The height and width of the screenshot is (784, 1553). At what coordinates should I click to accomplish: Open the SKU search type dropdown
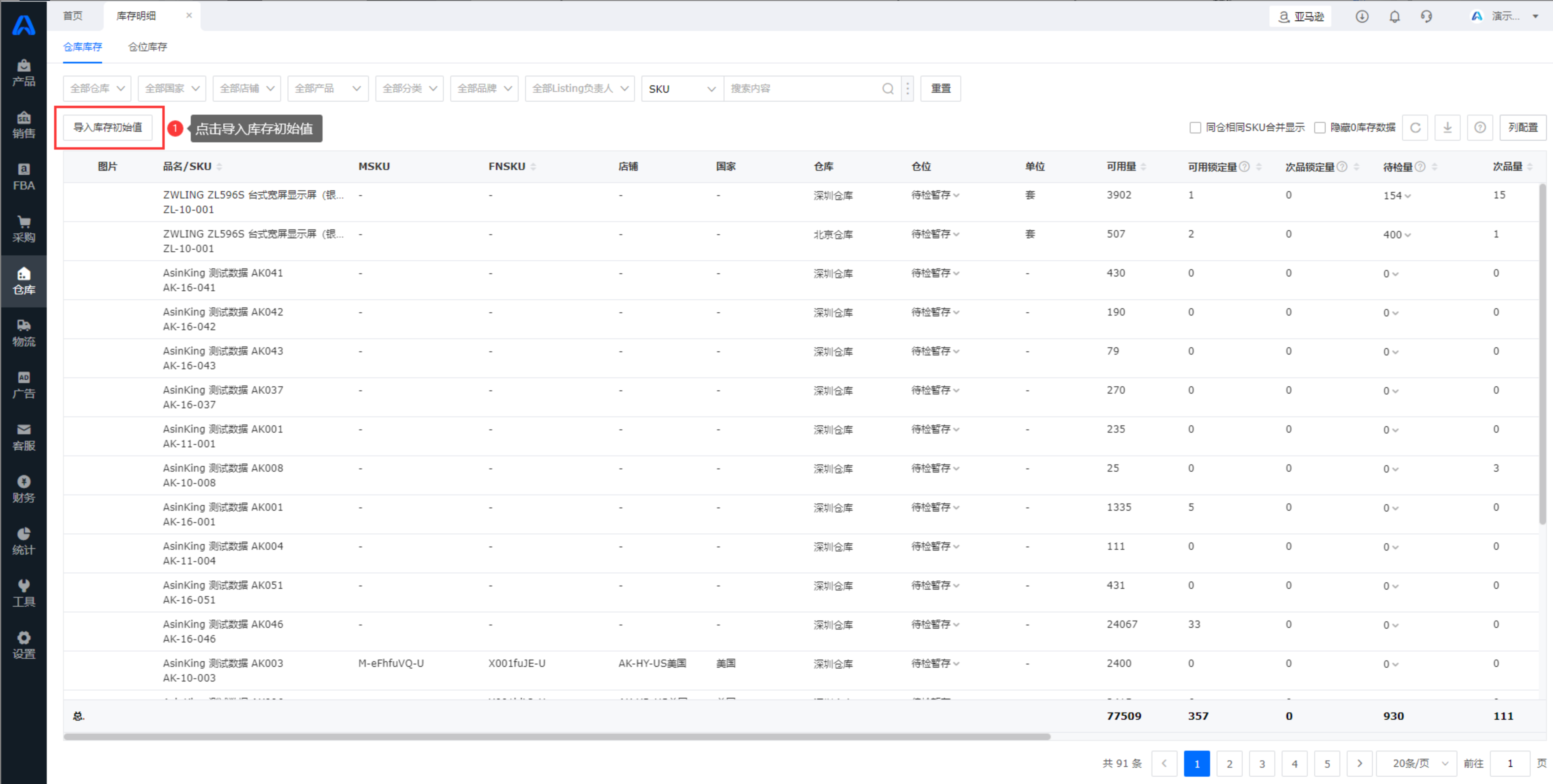click(x=683, y=89)
